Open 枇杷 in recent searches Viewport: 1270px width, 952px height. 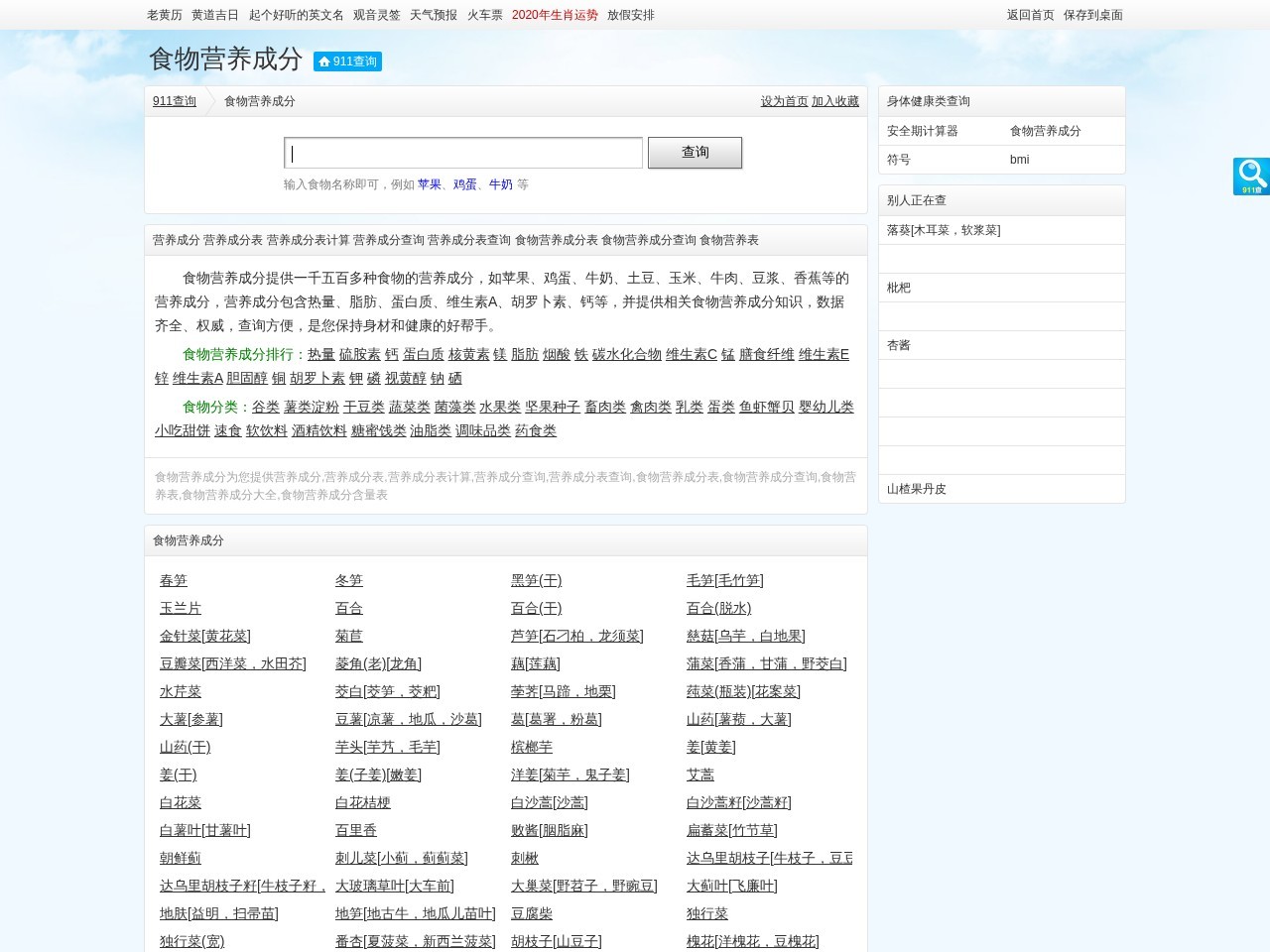click(899, 288)
